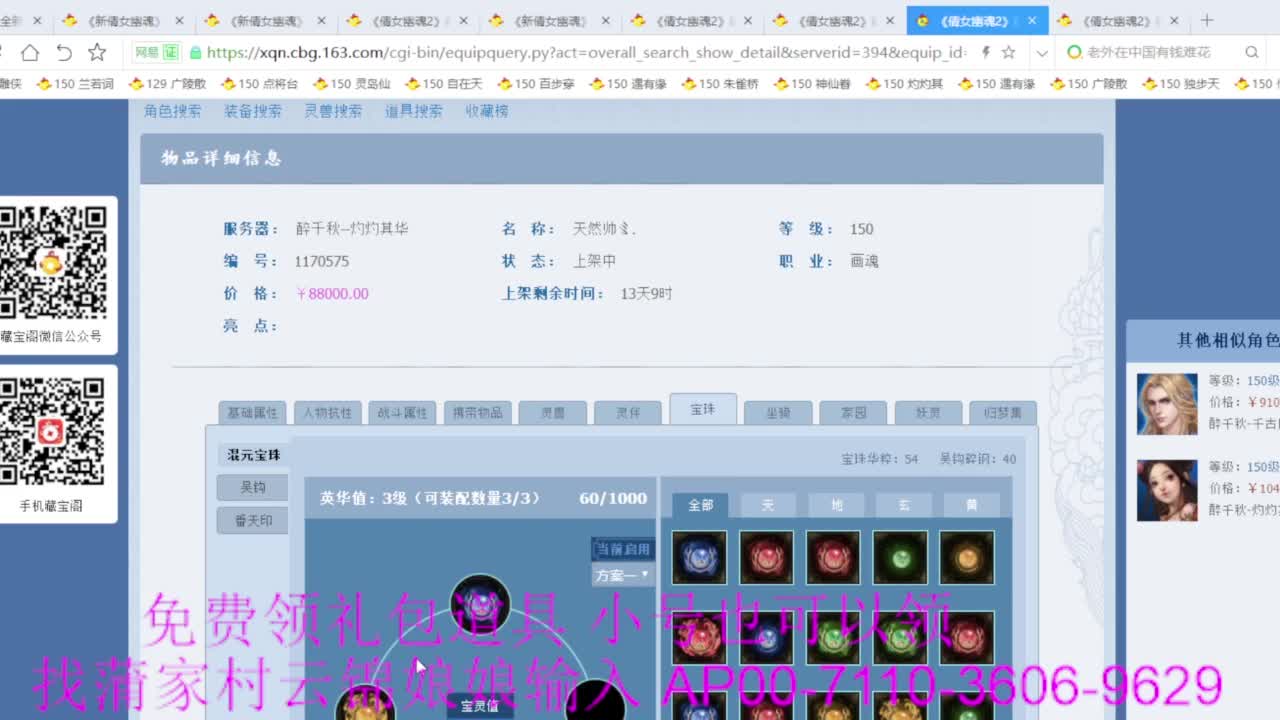The image size is (1280, 720).
Task: Open the 150 自在天 bookmark
Action: 443,84
